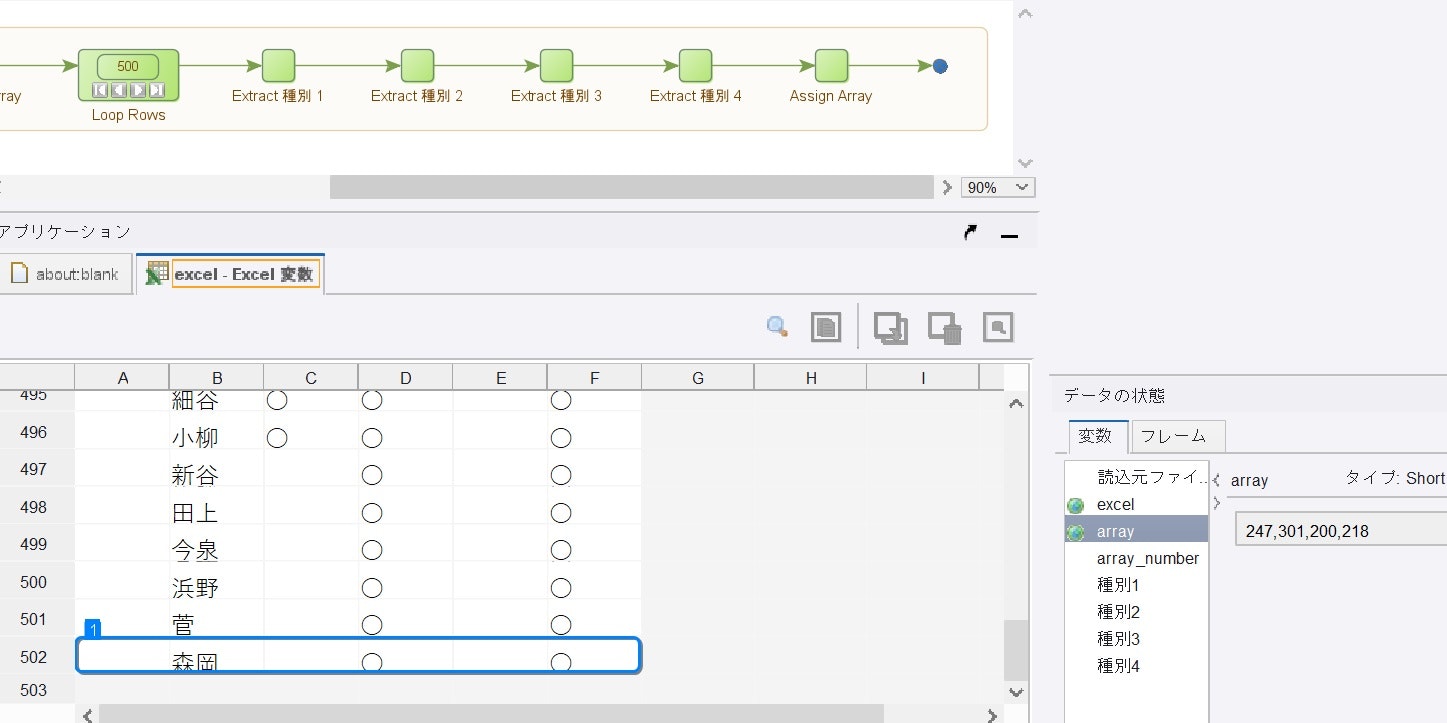Click the magnifier inspect icon in toolbar
The height and width of the screenshot is (723, 1447).
777,326
